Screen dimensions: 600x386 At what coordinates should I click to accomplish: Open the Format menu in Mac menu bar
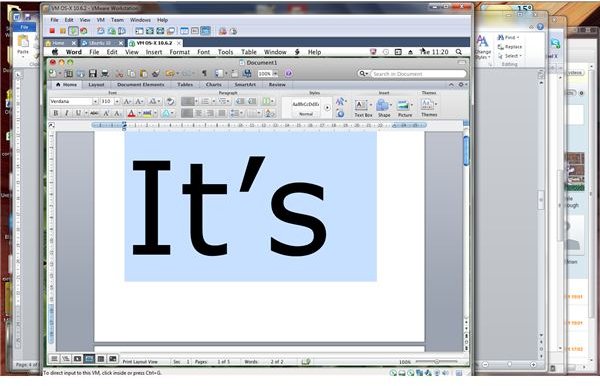tap(179, 52)
